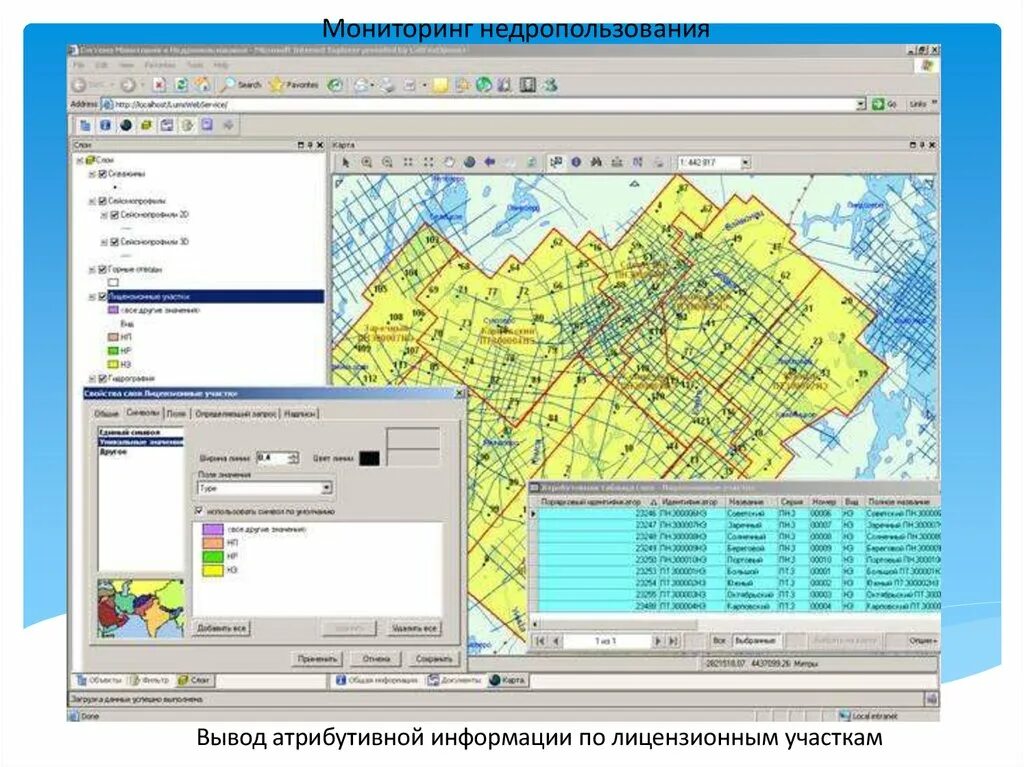This screenshot has width=1024, height=767.
Task: Switch to the Поля tab in properties dialog
Action: [176, 414]
